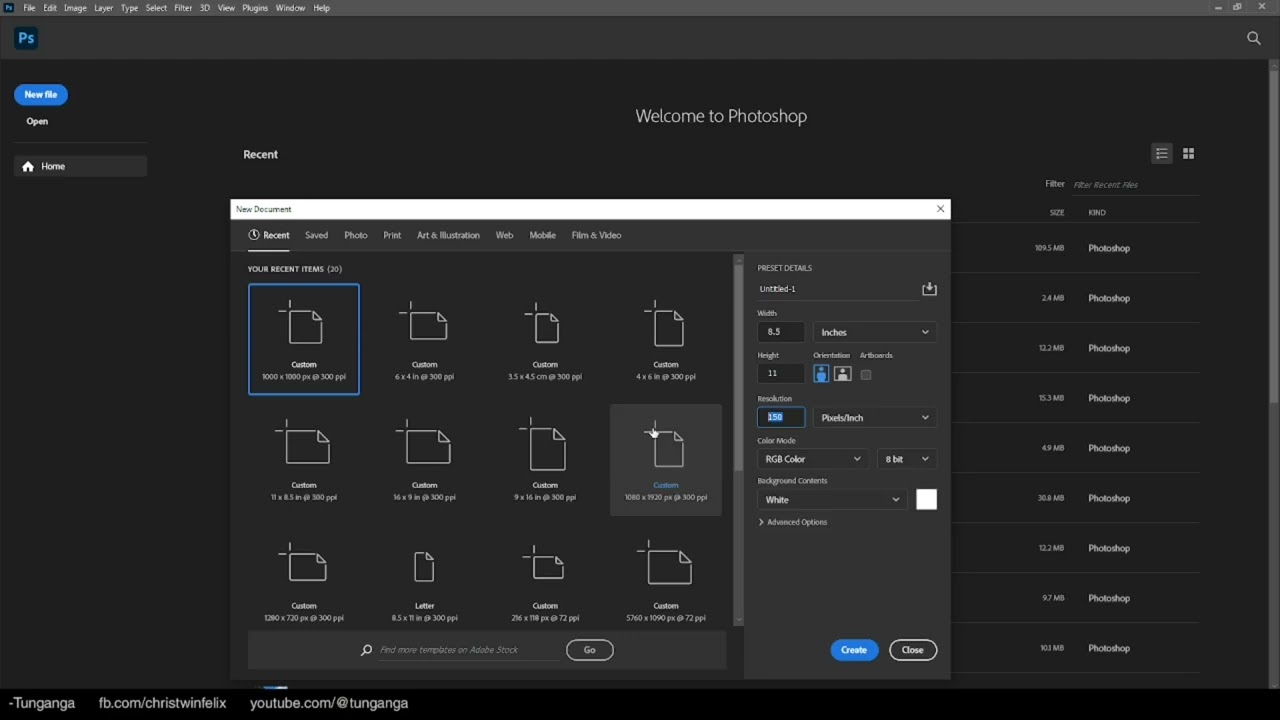Screen dimensions: 1280x720
Task: Select portrait orientation icon
Action: 821,374
